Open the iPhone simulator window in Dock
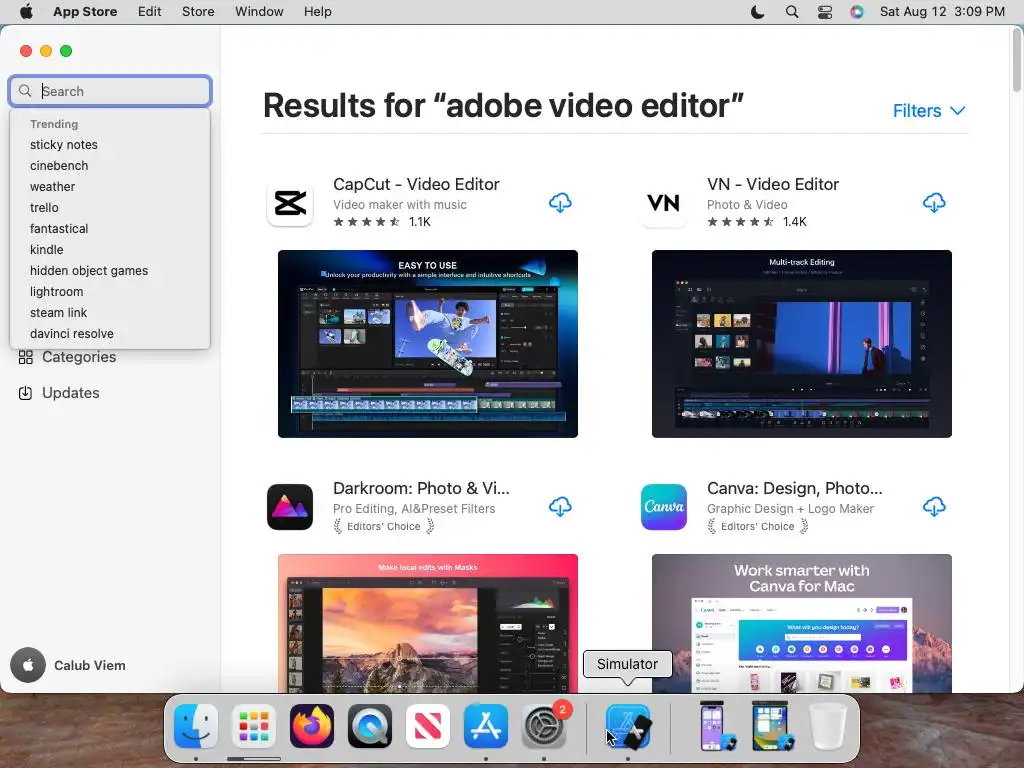 click(x=716, y=726)
